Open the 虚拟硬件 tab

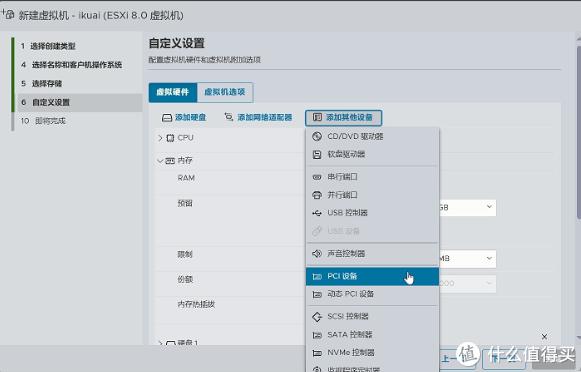tap(173, 92)
